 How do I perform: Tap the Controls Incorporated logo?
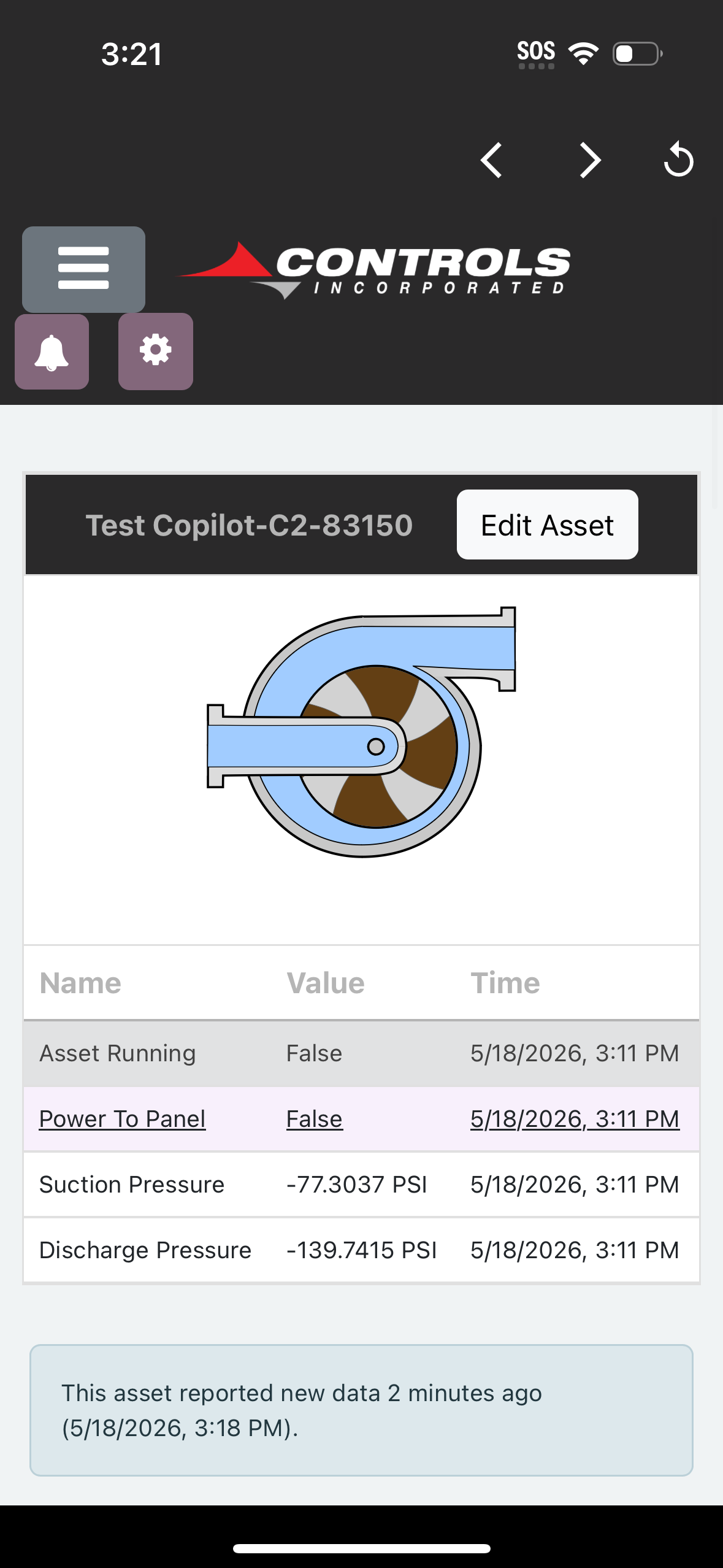[x=373, y=270]
